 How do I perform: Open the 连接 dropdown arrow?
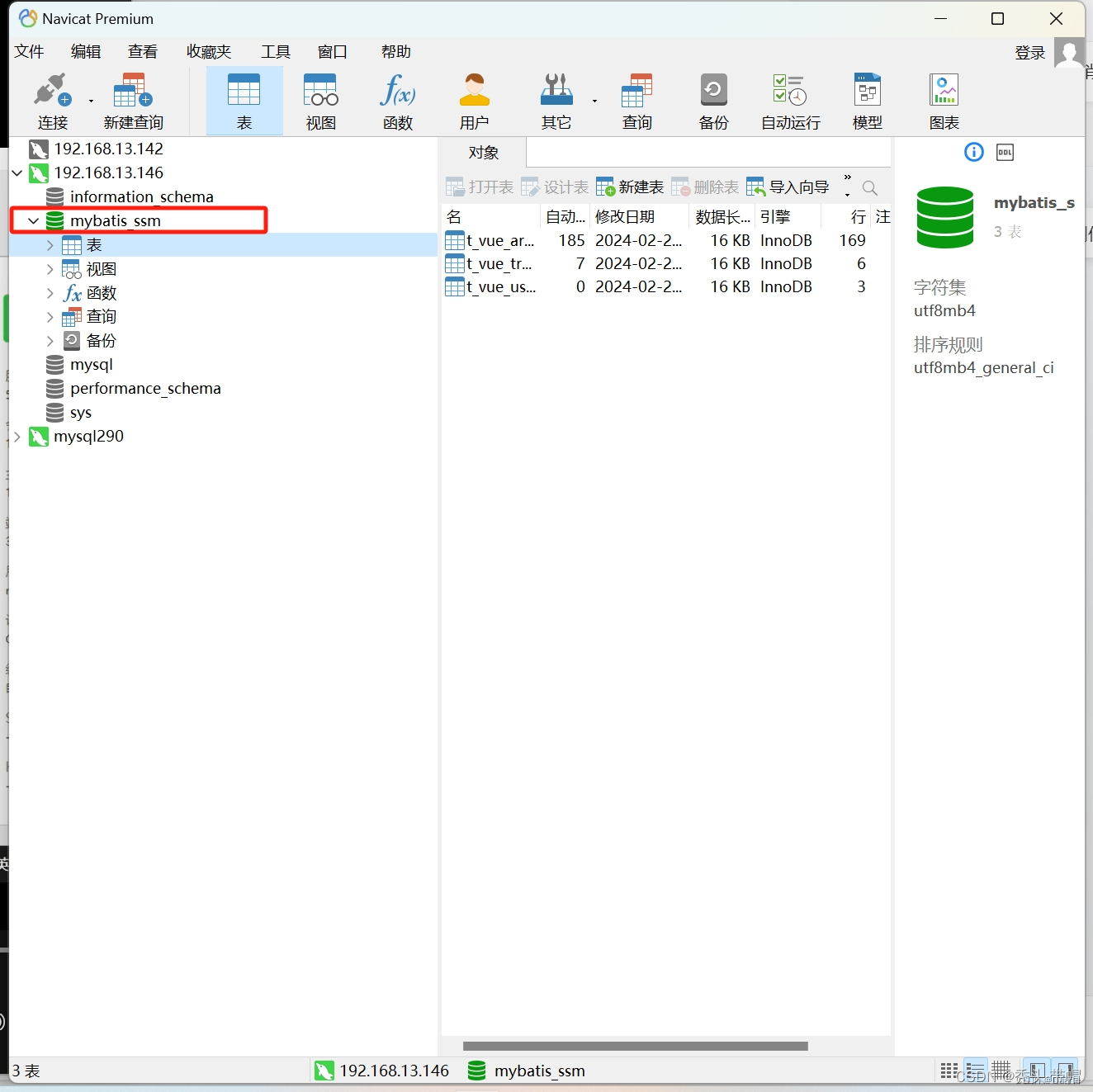pos(91,101)
